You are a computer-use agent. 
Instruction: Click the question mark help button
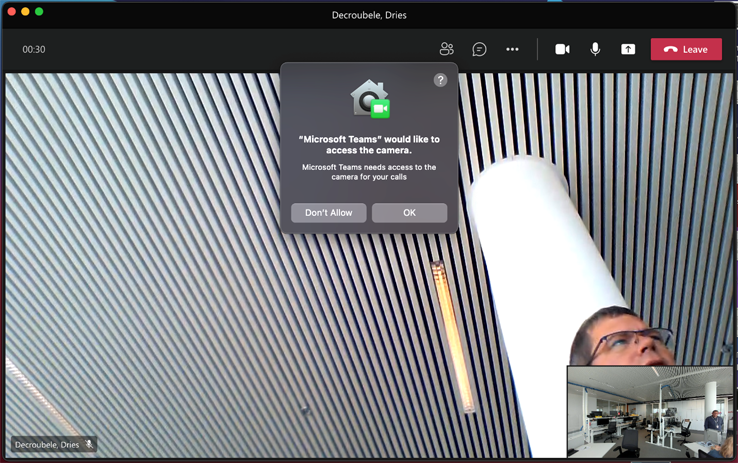click(x=440, y=80)
